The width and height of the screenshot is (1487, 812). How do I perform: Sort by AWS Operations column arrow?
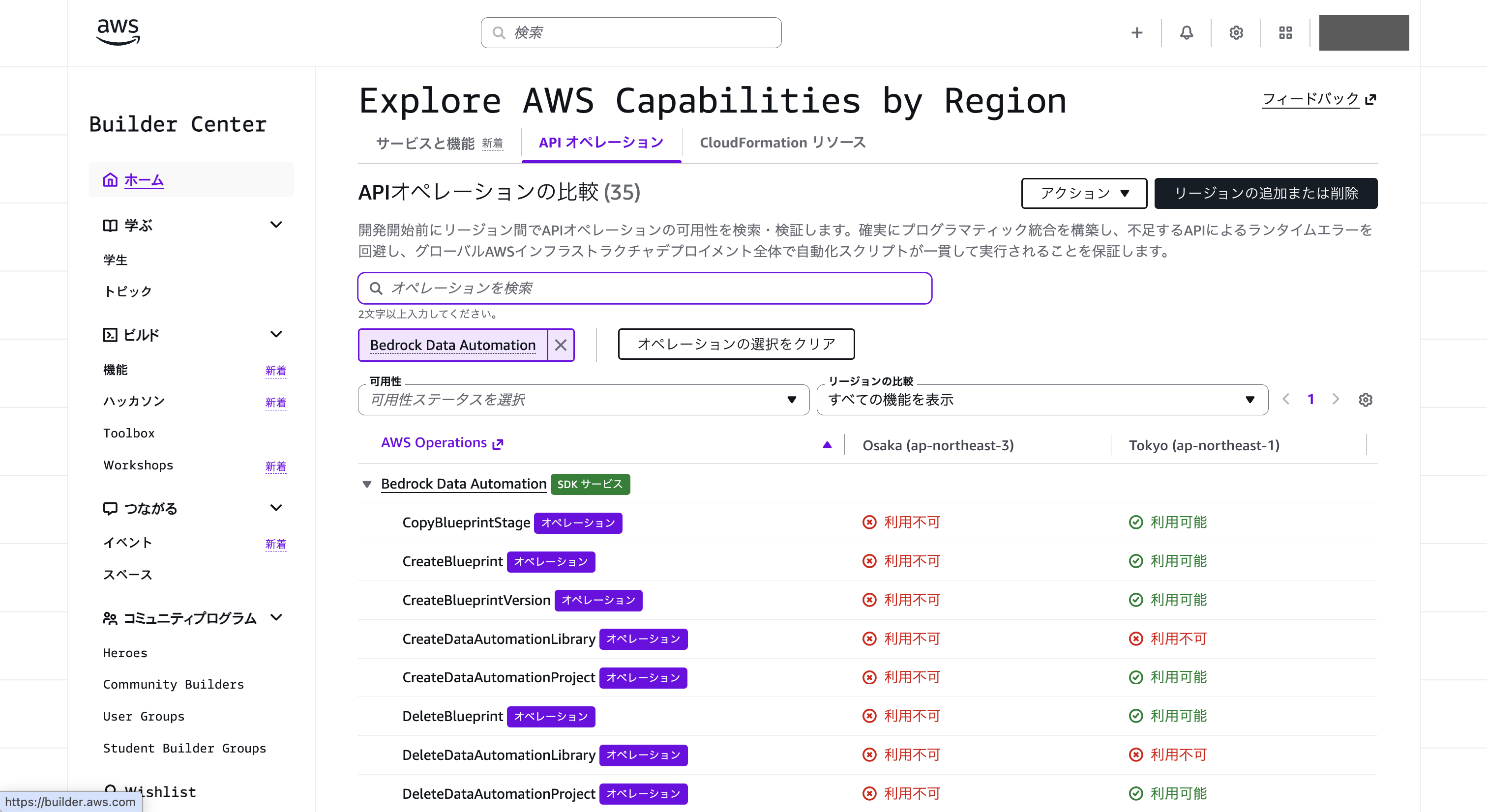(827, 444)
